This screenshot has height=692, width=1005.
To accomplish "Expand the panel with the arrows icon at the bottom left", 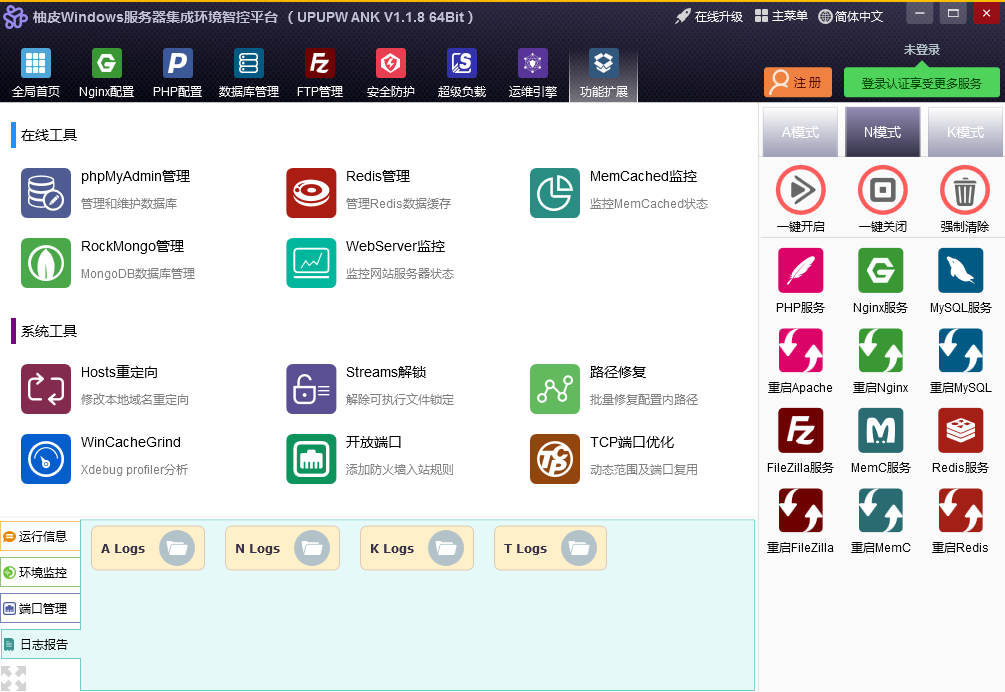I will (13, 678).
